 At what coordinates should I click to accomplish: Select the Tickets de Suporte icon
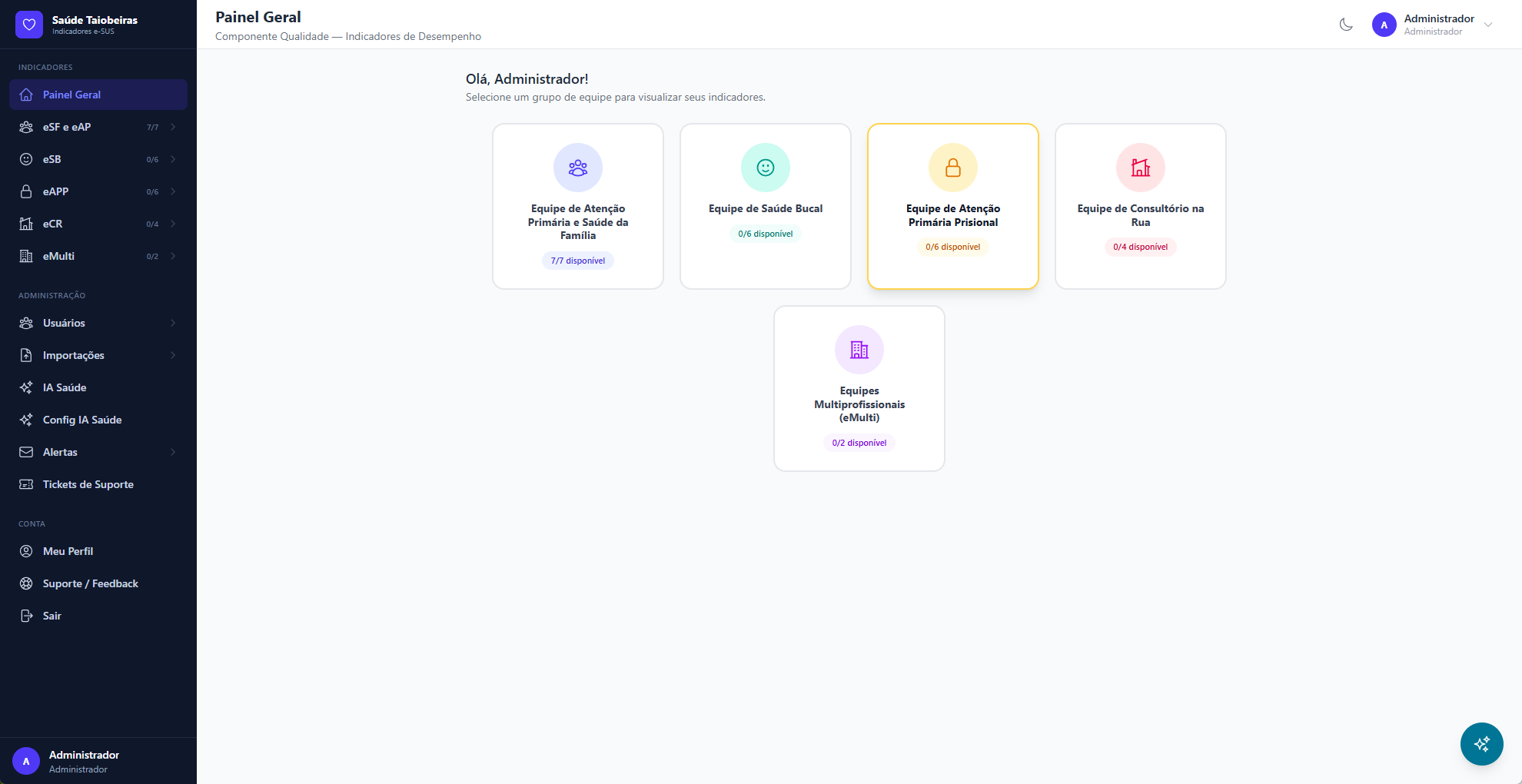tap(26, 484)
